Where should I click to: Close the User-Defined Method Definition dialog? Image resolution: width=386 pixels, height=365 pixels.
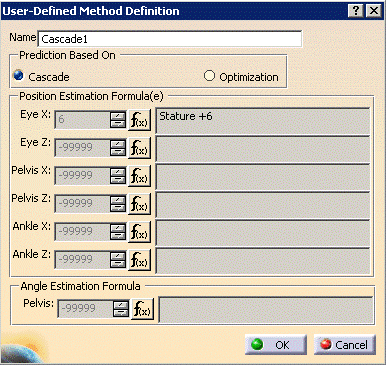click(x=374, y=11)
